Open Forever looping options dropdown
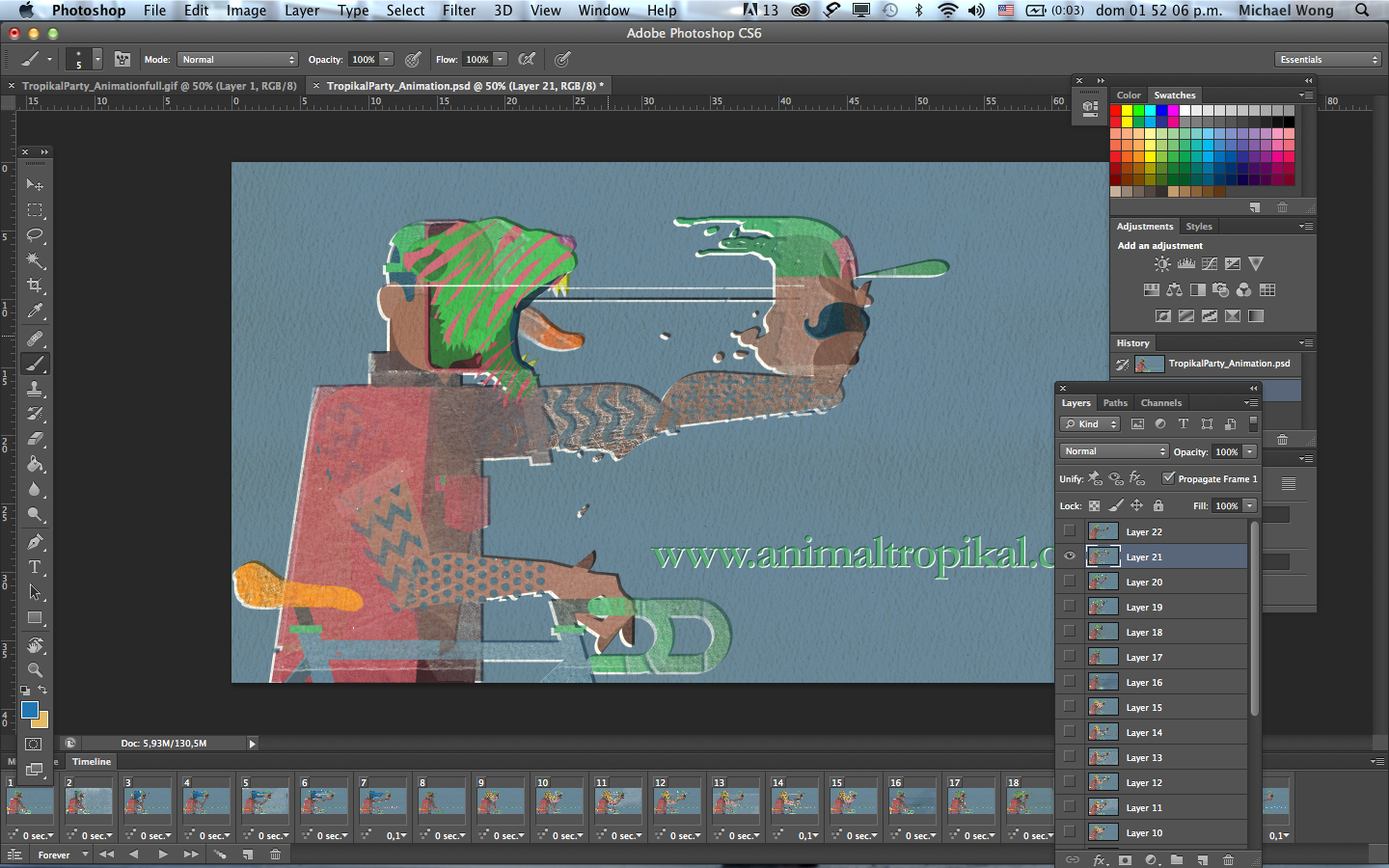Image resolution: width=1389 pixels, height=868 pixels. 61,854
